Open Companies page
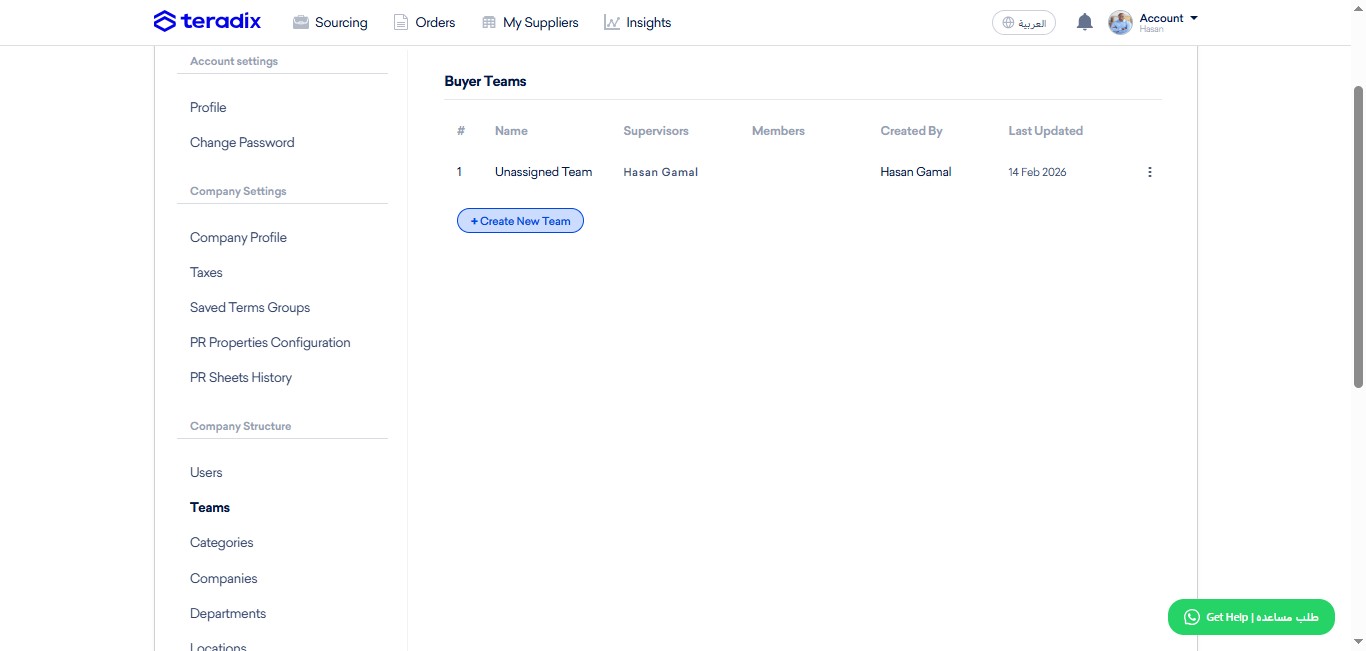The height and width of the screenshot is (651, 1366). tap(224, 578)
